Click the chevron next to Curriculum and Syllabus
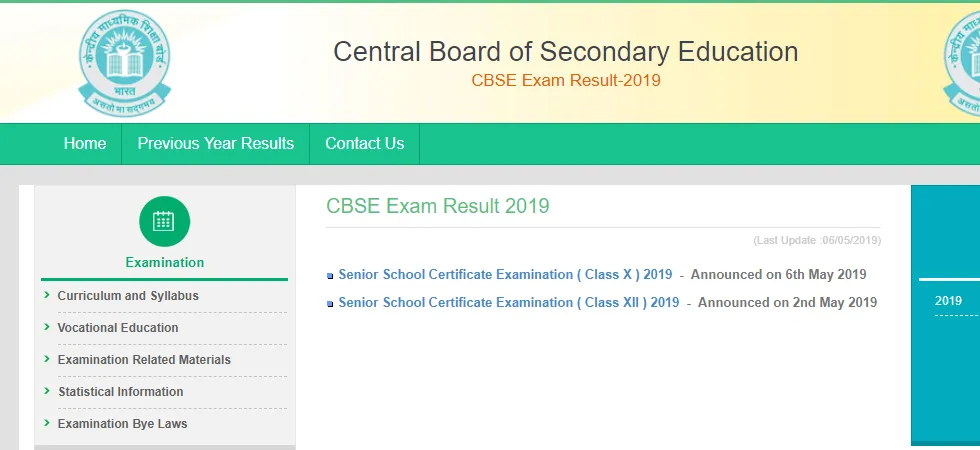980x450 pixels. click(x=47, y=294)
